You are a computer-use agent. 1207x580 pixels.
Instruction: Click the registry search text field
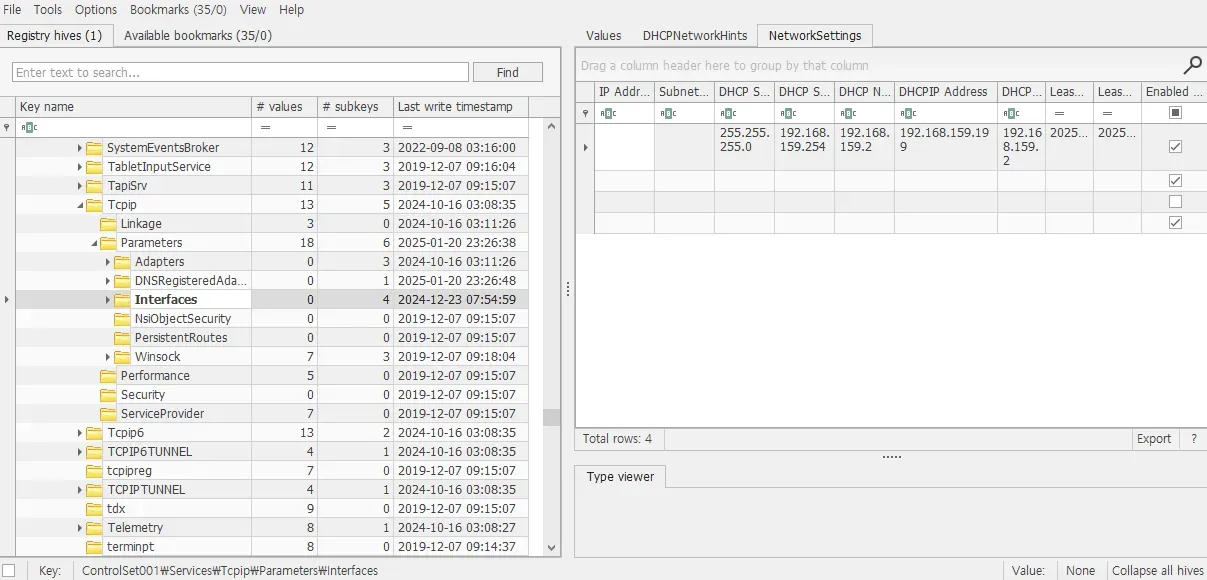coord(240,72)
